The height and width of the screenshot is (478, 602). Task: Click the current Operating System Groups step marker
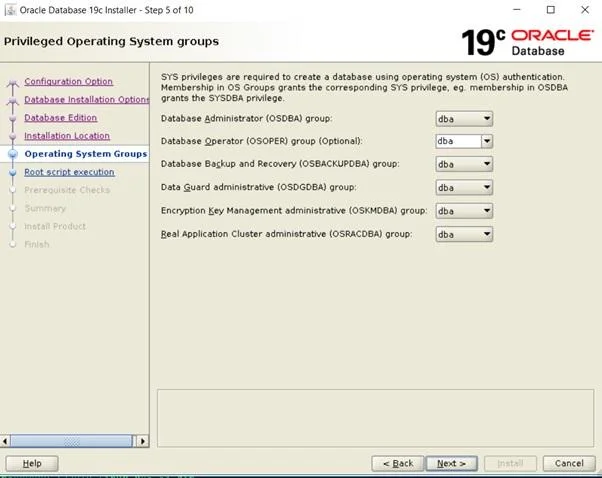[12, 154]
